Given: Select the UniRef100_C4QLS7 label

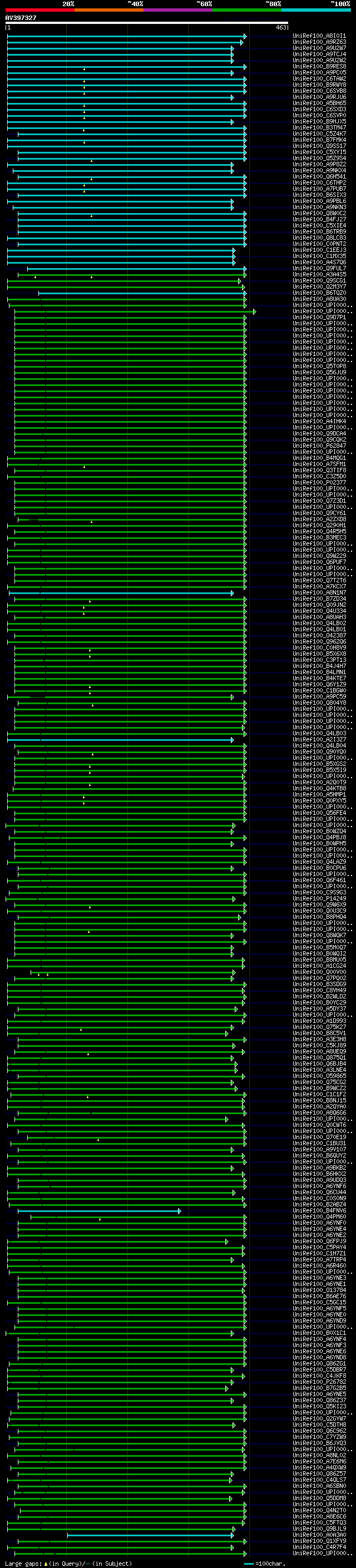Looking at the screenshot, I should [x=319, y=1480].
